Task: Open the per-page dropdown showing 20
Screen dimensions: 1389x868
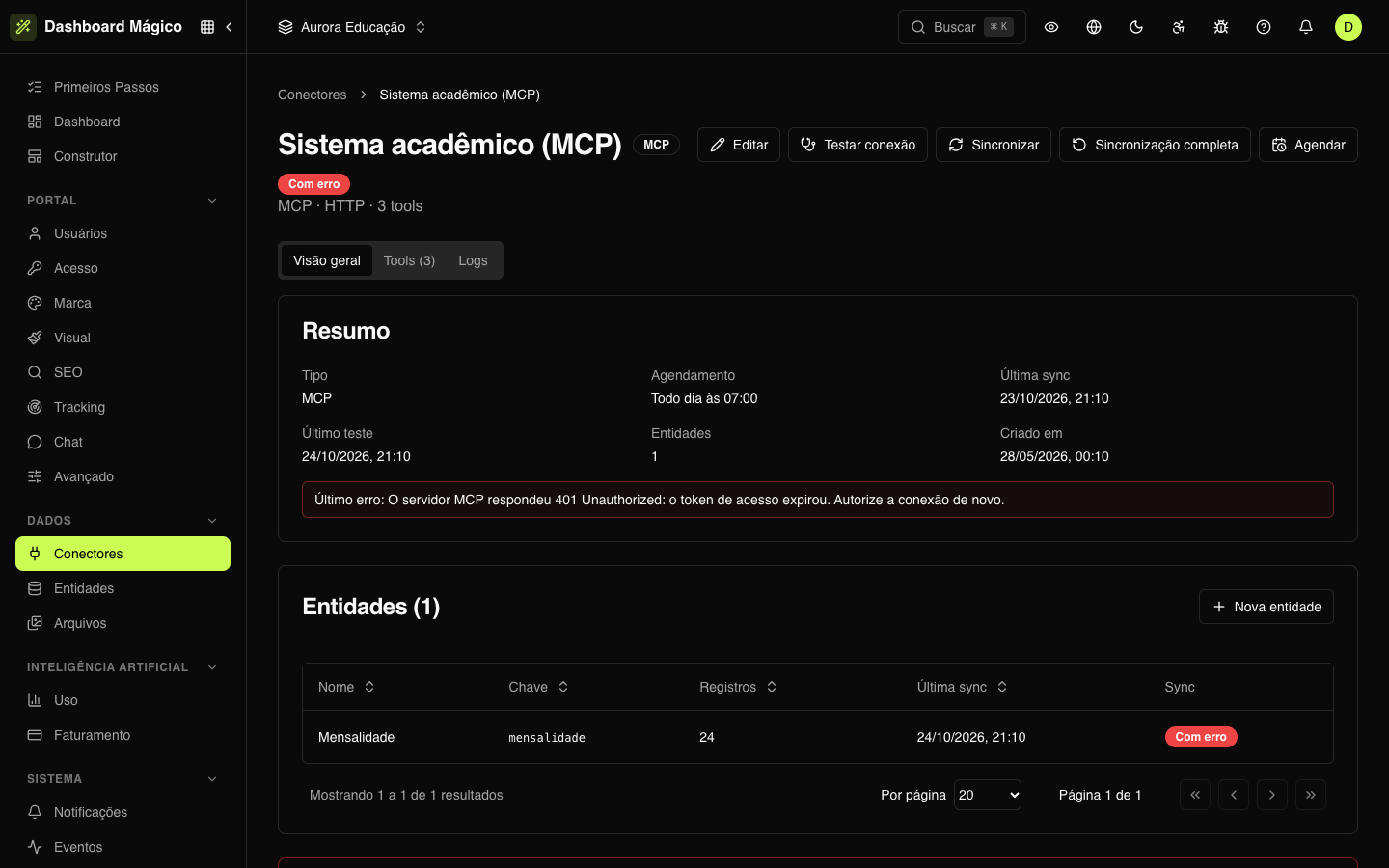Action: [x=988, y=795]
